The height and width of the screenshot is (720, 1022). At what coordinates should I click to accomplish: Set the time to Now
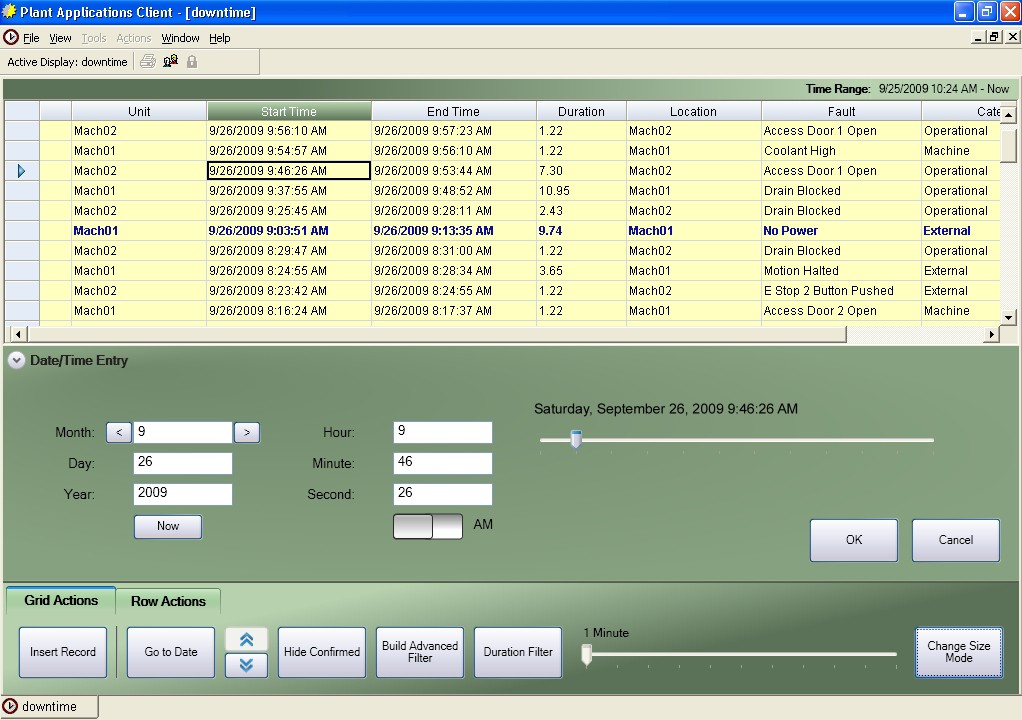[168, 526]
